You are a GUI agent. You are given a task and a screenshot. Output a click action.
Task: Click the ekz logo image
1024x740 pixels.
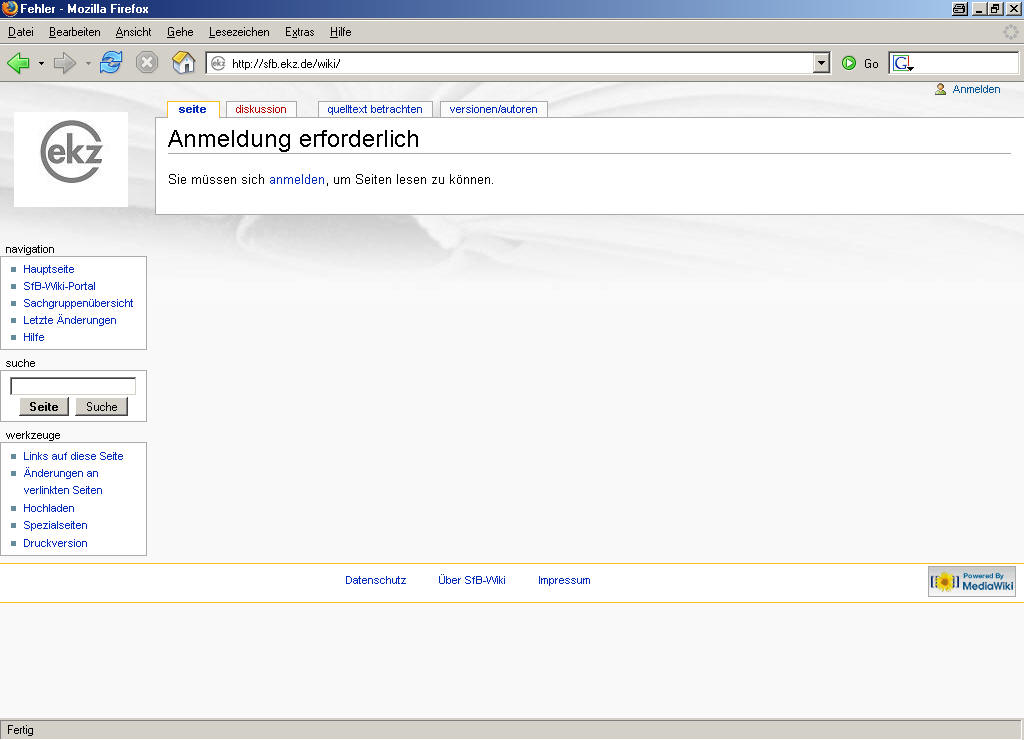(x=71, y=158)
